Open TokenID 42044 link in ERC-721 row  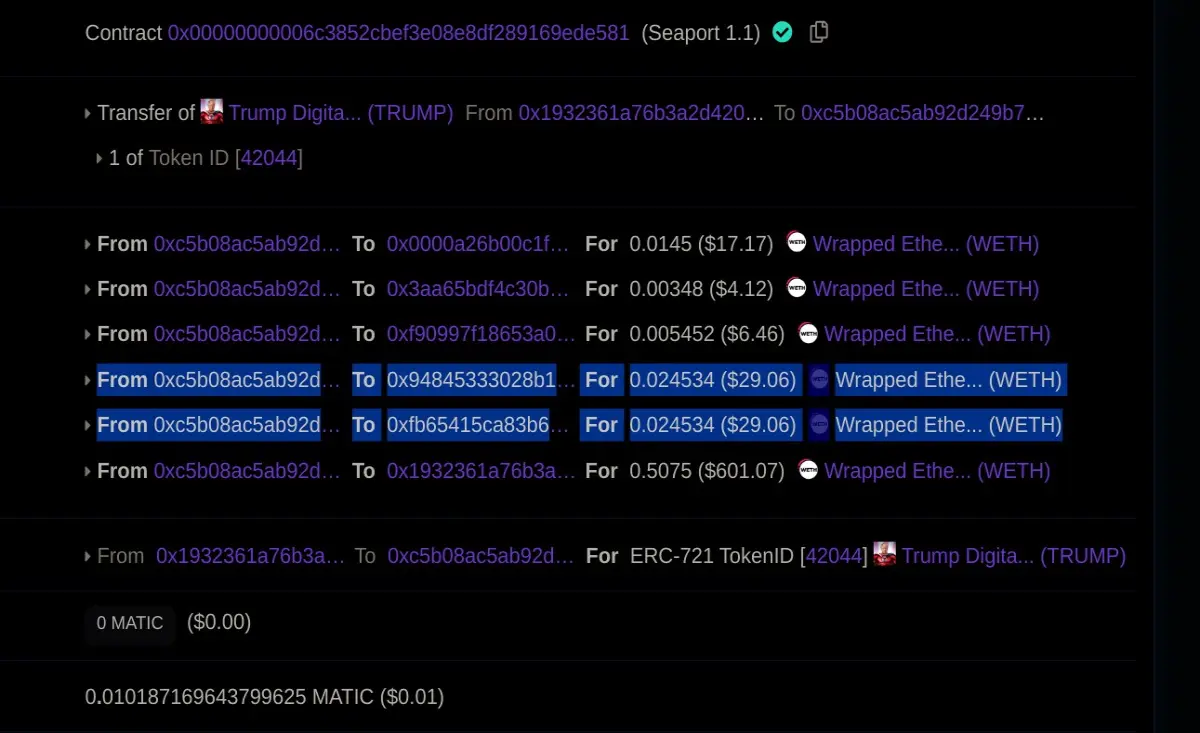pos(833,556)
